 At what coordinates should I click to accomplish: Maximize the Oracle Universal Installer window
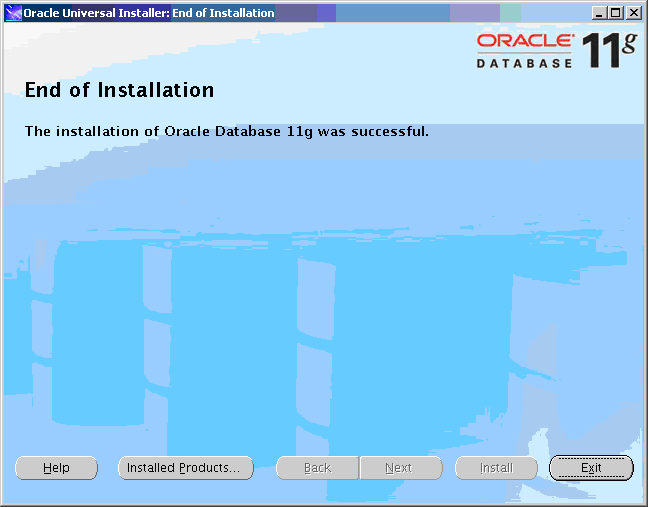click(616, 13)
